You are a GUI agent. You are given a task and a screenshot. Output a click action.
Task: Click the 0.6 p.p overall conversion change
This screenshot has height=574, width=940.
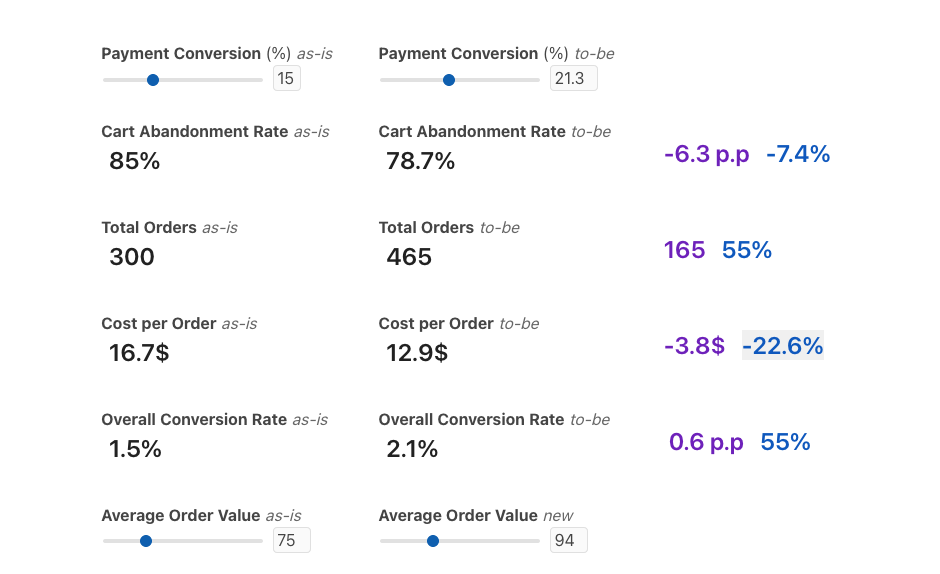tap(706, 442)
